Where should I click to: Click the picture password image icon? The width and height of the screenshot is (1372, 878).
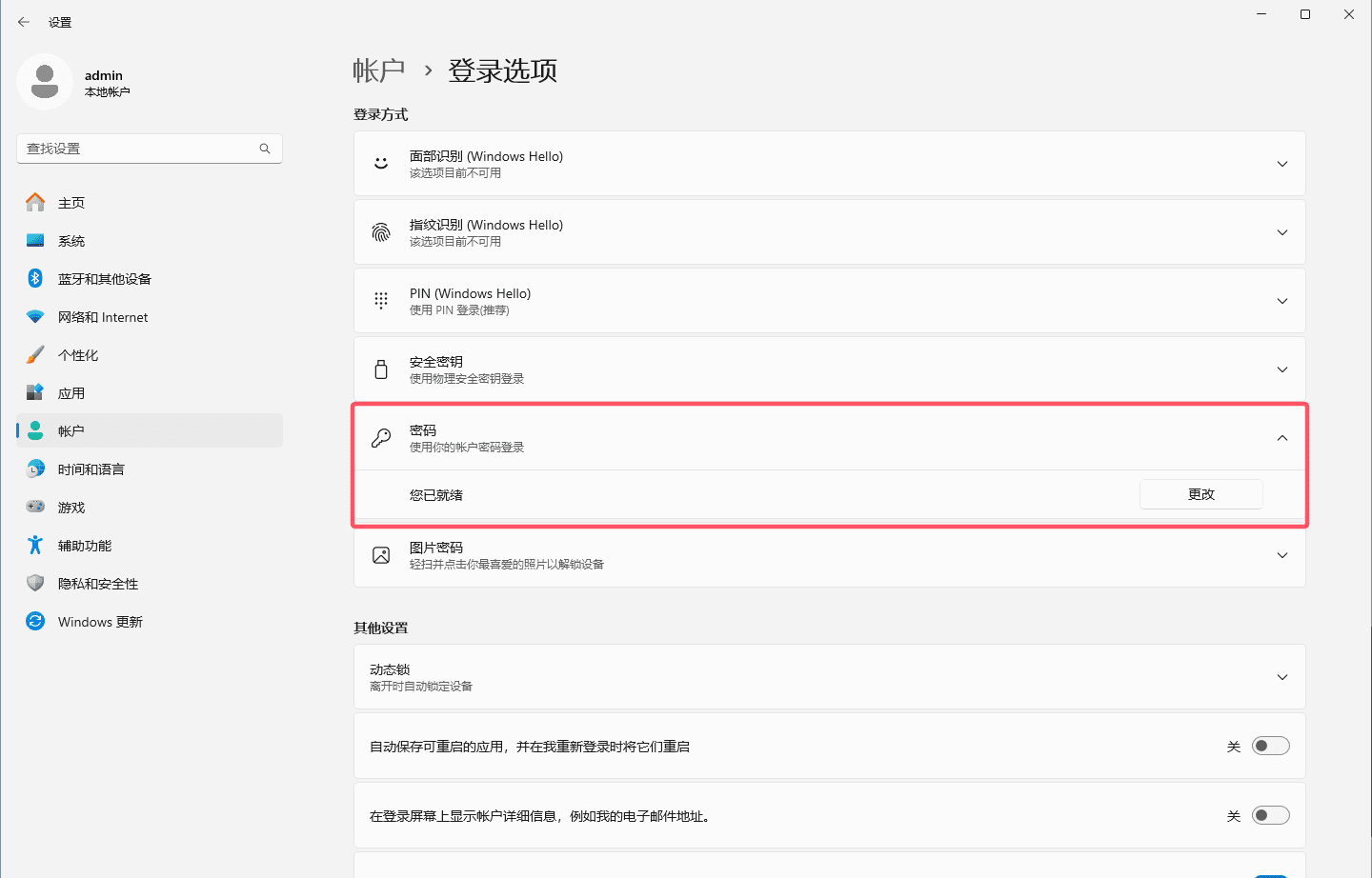381,555
